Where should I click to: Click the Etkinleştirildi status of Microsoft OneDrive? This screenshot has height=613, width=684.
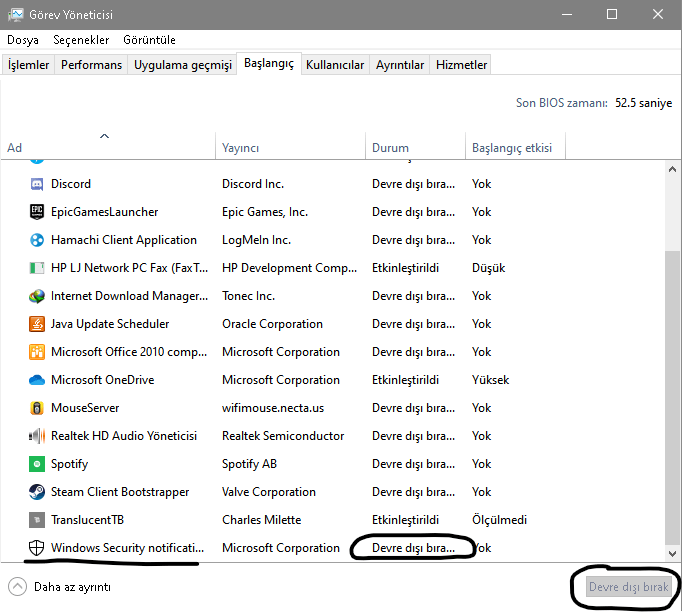tap(405, 380)
